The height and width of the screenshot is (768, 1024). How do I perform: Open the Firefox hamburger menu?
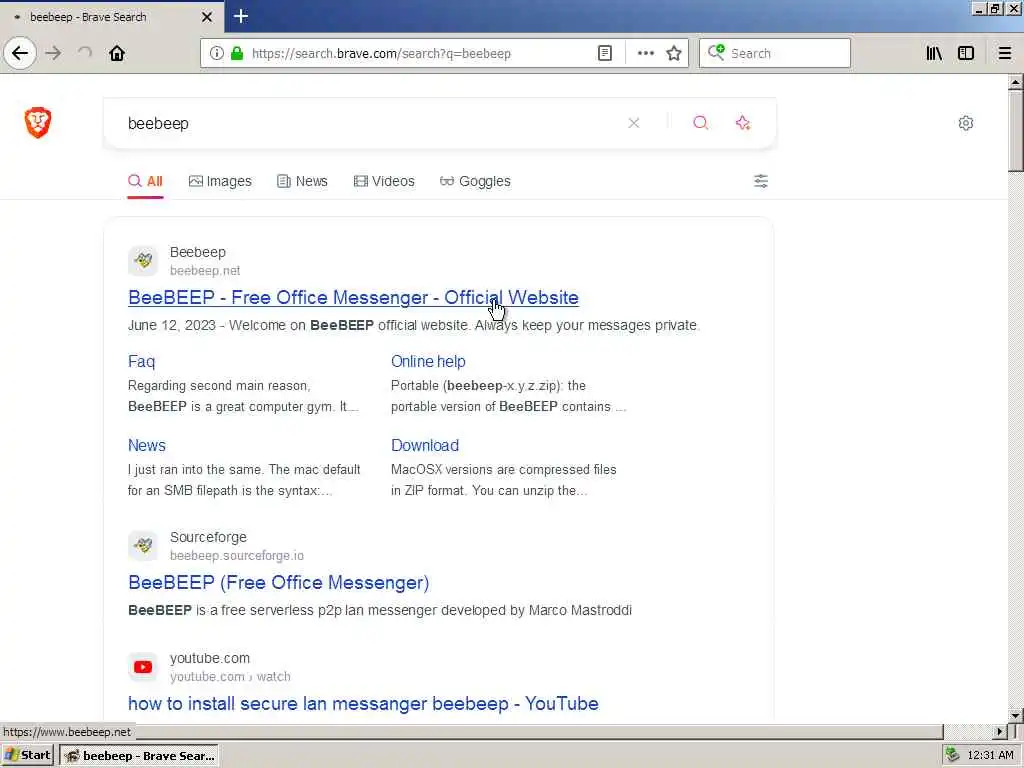(1005, 53)
